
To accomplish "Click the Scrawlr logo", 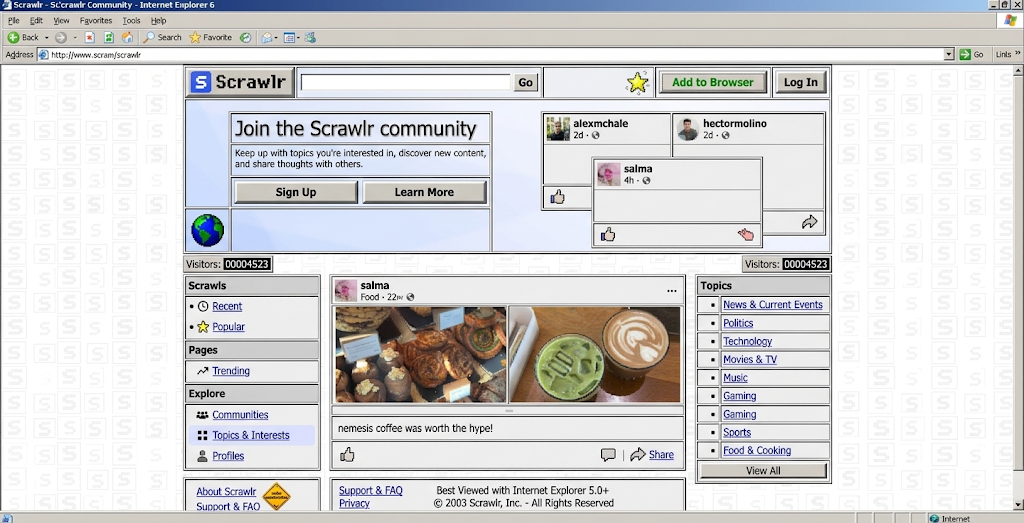I will click(x=240, y=82).
